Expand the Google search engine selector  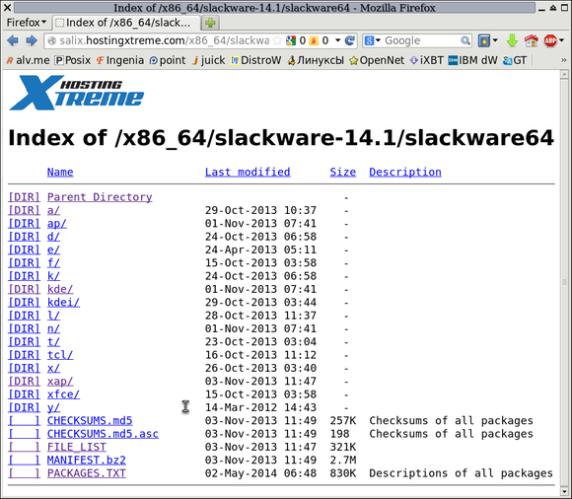coord(372,40)
